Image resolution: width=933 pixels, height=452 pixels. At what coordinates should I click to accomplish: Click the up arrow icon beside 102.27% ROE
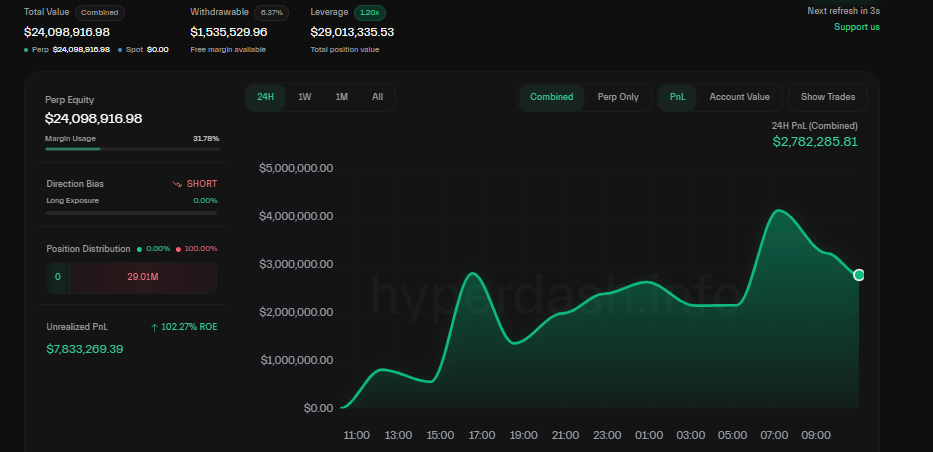pos(154,327)
